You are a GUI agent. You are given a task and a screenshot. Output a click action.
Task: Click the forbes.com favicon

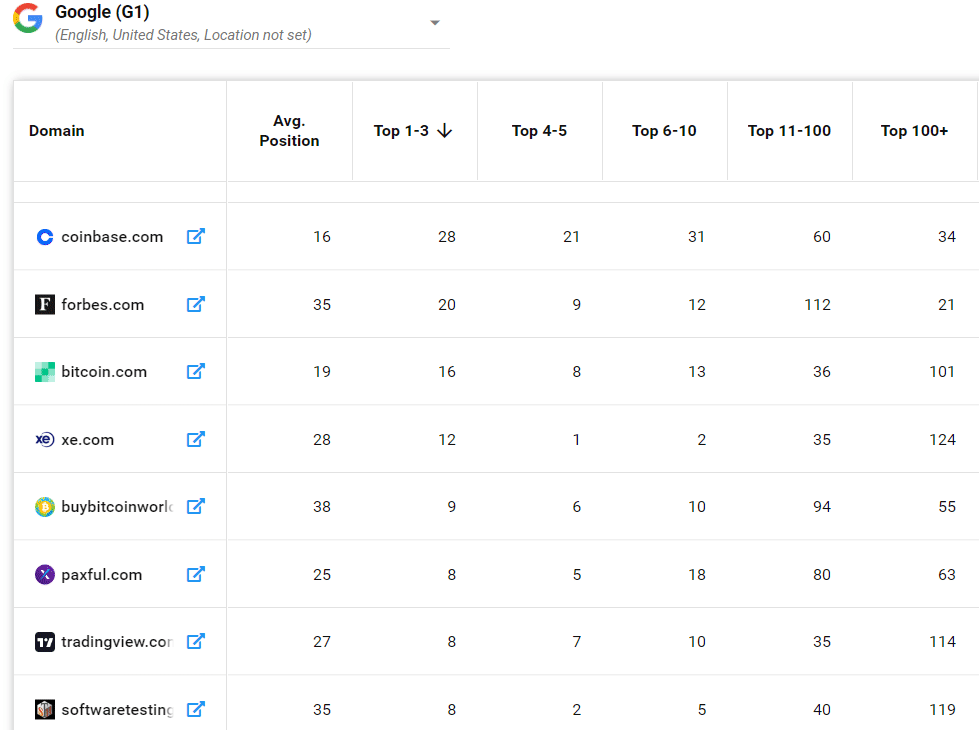[x=45, y=305]
